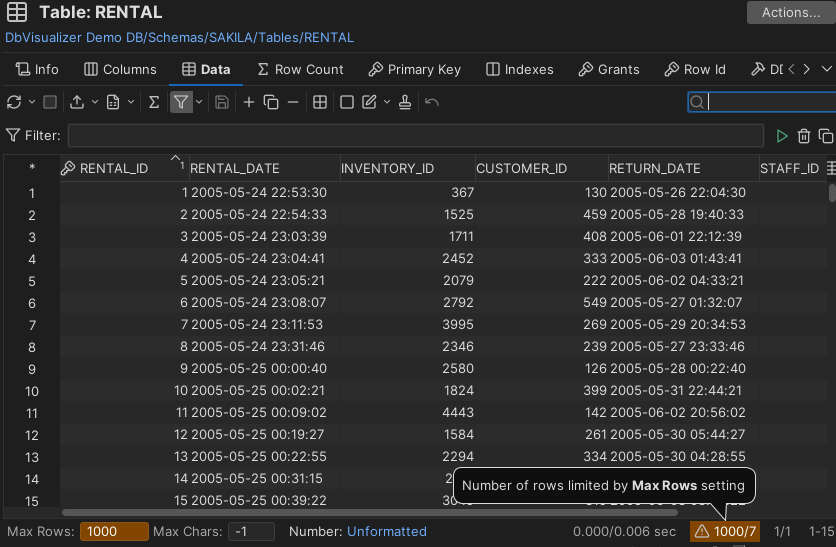
Task: Click the minus icon to delete row
Action: (x=292, y=102)
